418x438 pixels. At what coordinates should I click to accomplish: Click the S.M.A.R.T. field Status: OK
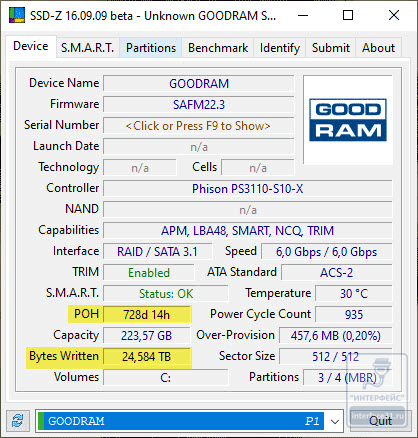pyautogui.click(x=166, y=294)
